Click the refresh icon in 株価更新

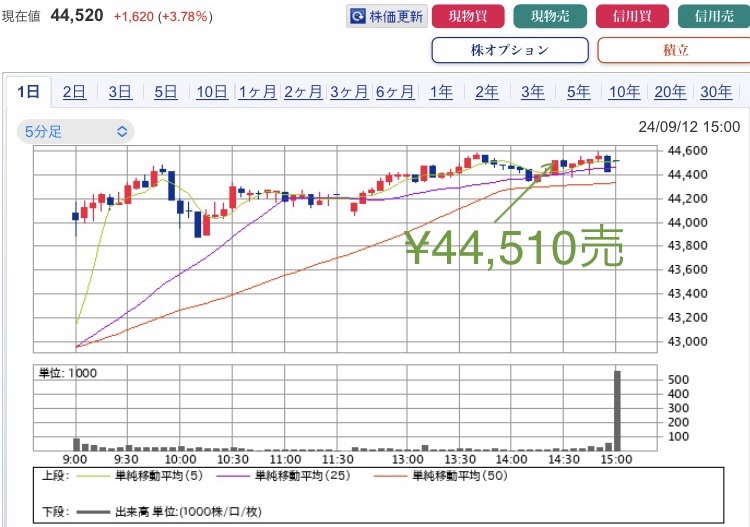click(358, 16)
